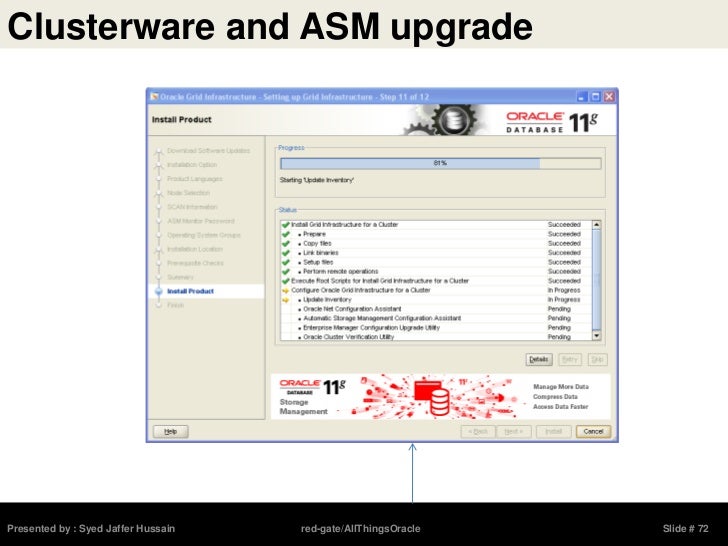The width and height of the screenshot is (728, 546).
Task: Click 'Slide # 72' footer text
Action: pos(685,528)
